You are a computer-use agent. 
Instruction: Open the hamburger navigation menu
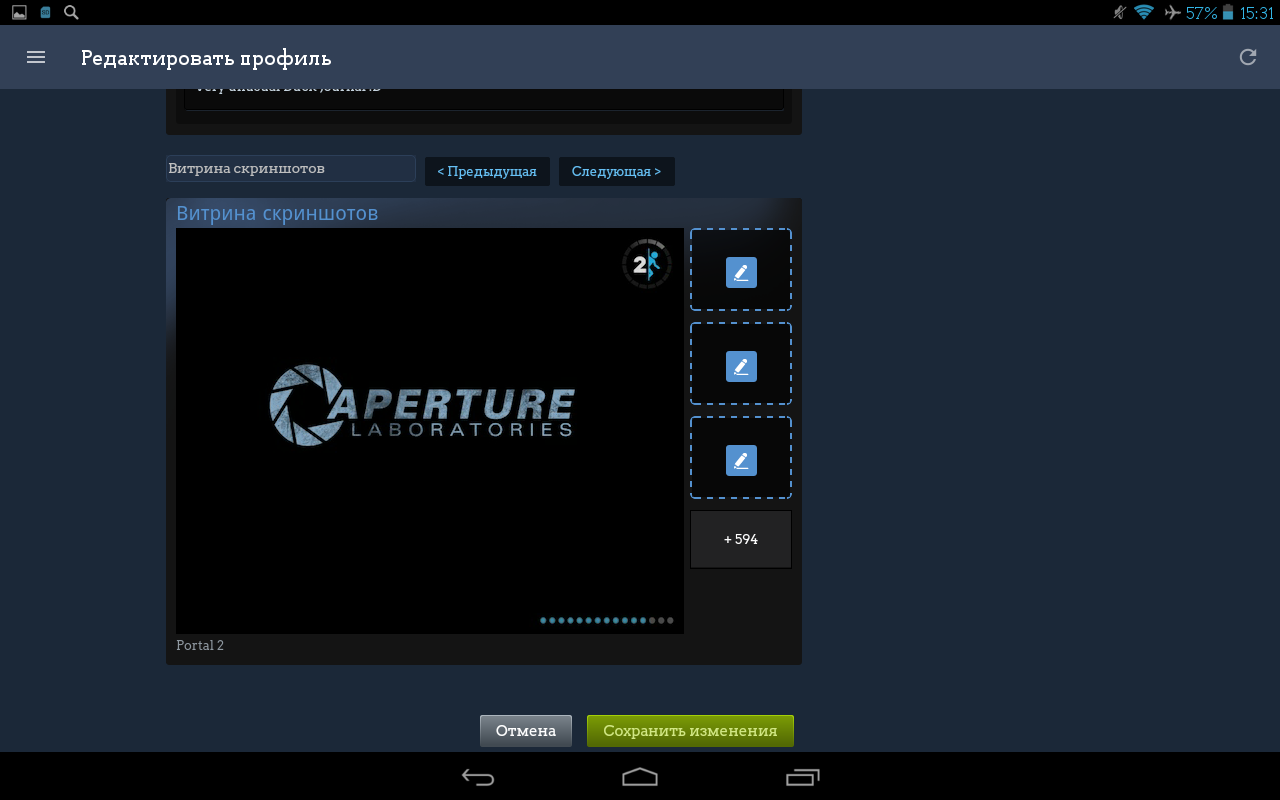pyautogui.click(x=36, y=57)
